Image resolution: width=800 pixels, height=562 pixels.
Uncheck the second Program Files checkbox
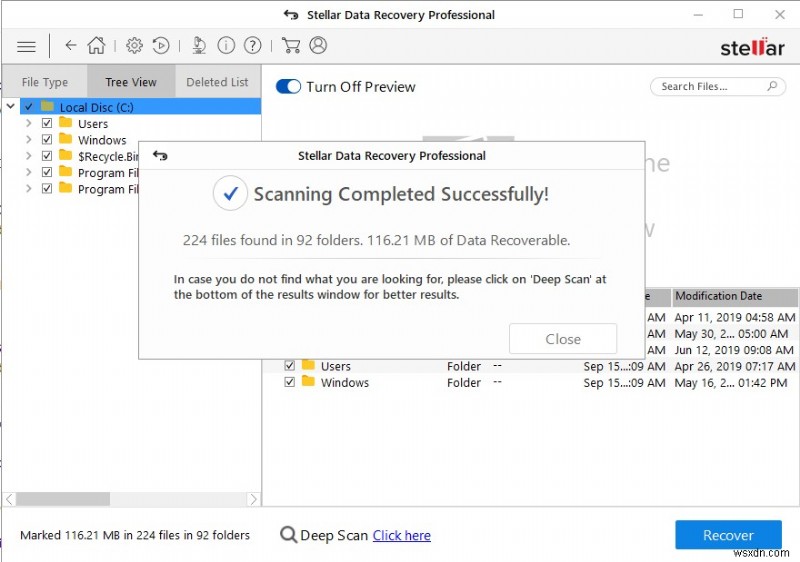click(46, 188)
